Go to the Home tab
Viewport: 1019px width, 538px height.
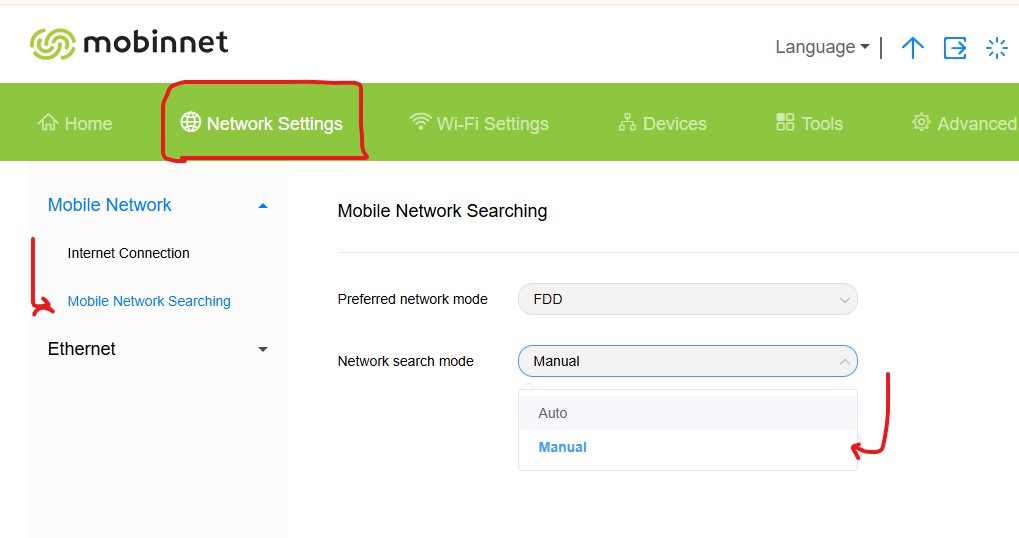(75, 123)
